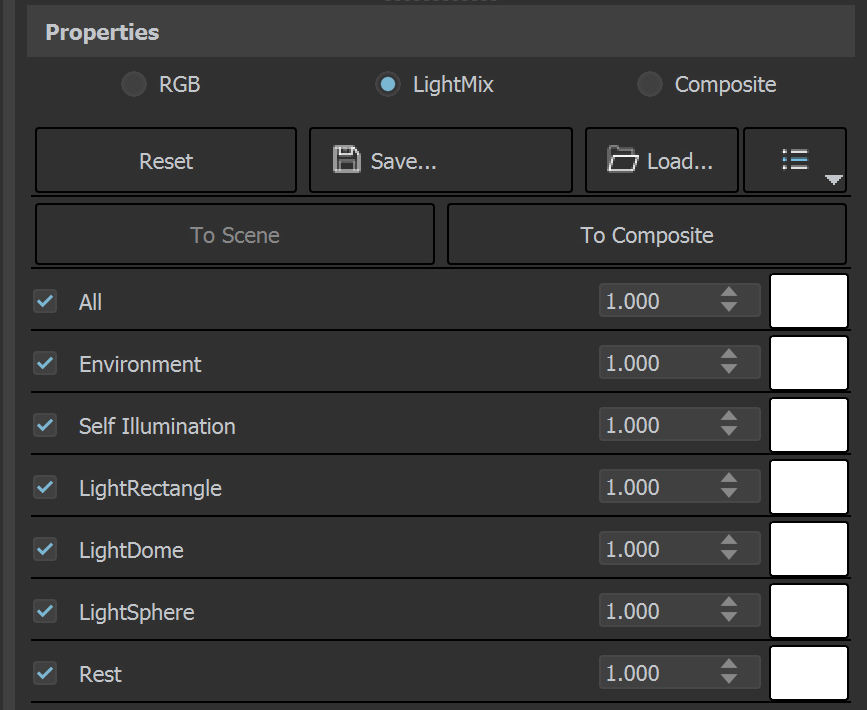This screenshot has height=710, width=867.
Task: Select the RGB radio button
Action: pyautogui.click(x=134, y=84)
